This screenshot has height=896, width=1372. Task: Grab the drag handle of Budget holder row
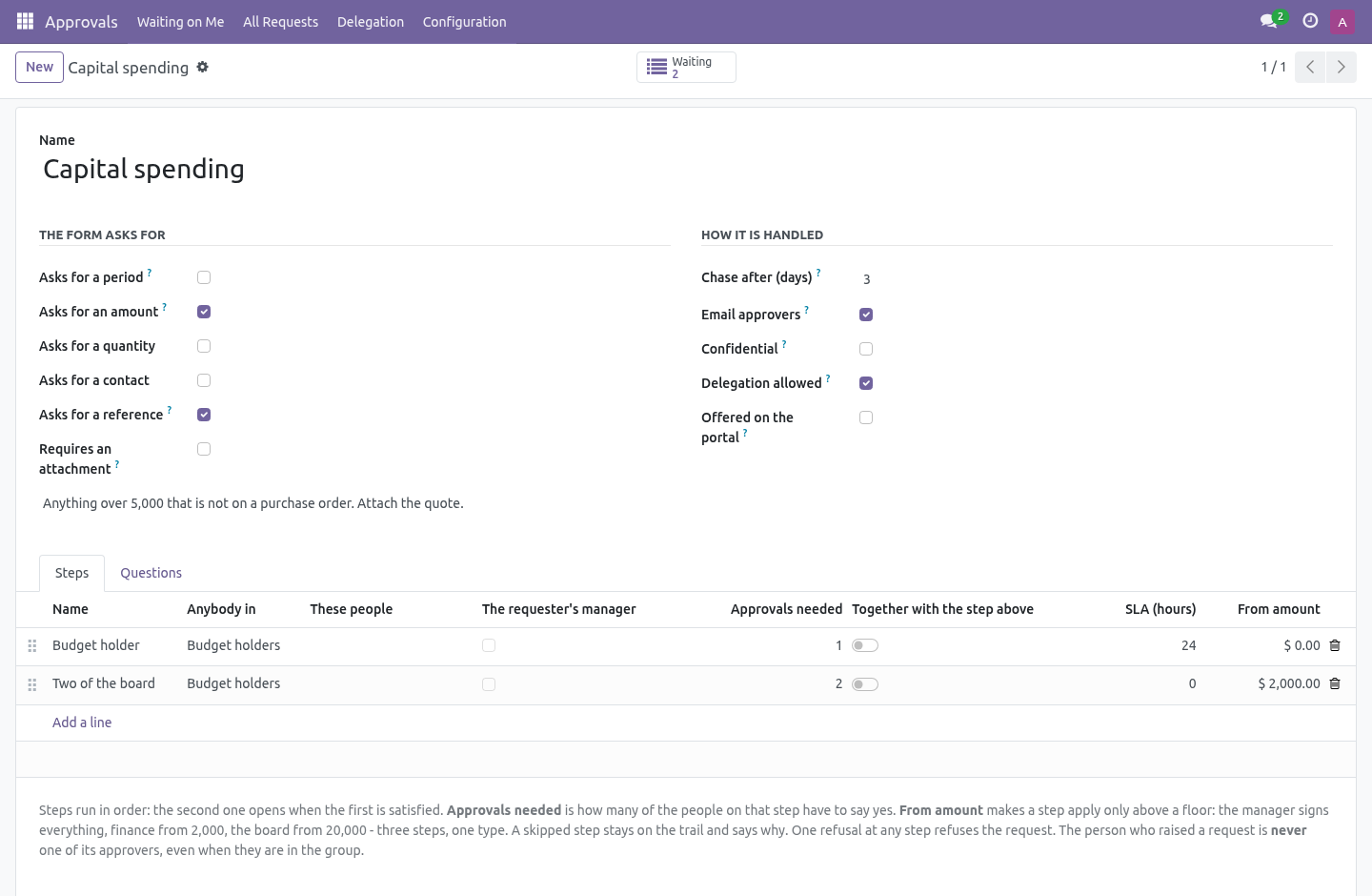(32, 646)
